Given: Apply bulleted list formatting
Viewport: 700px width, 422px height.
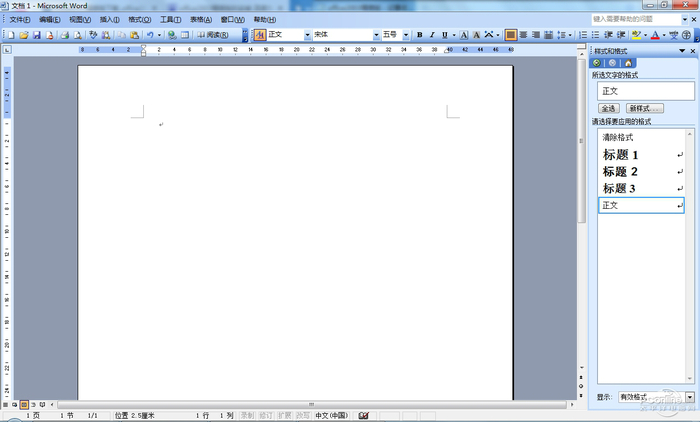Looking at the screenshot, I should 596,35.
